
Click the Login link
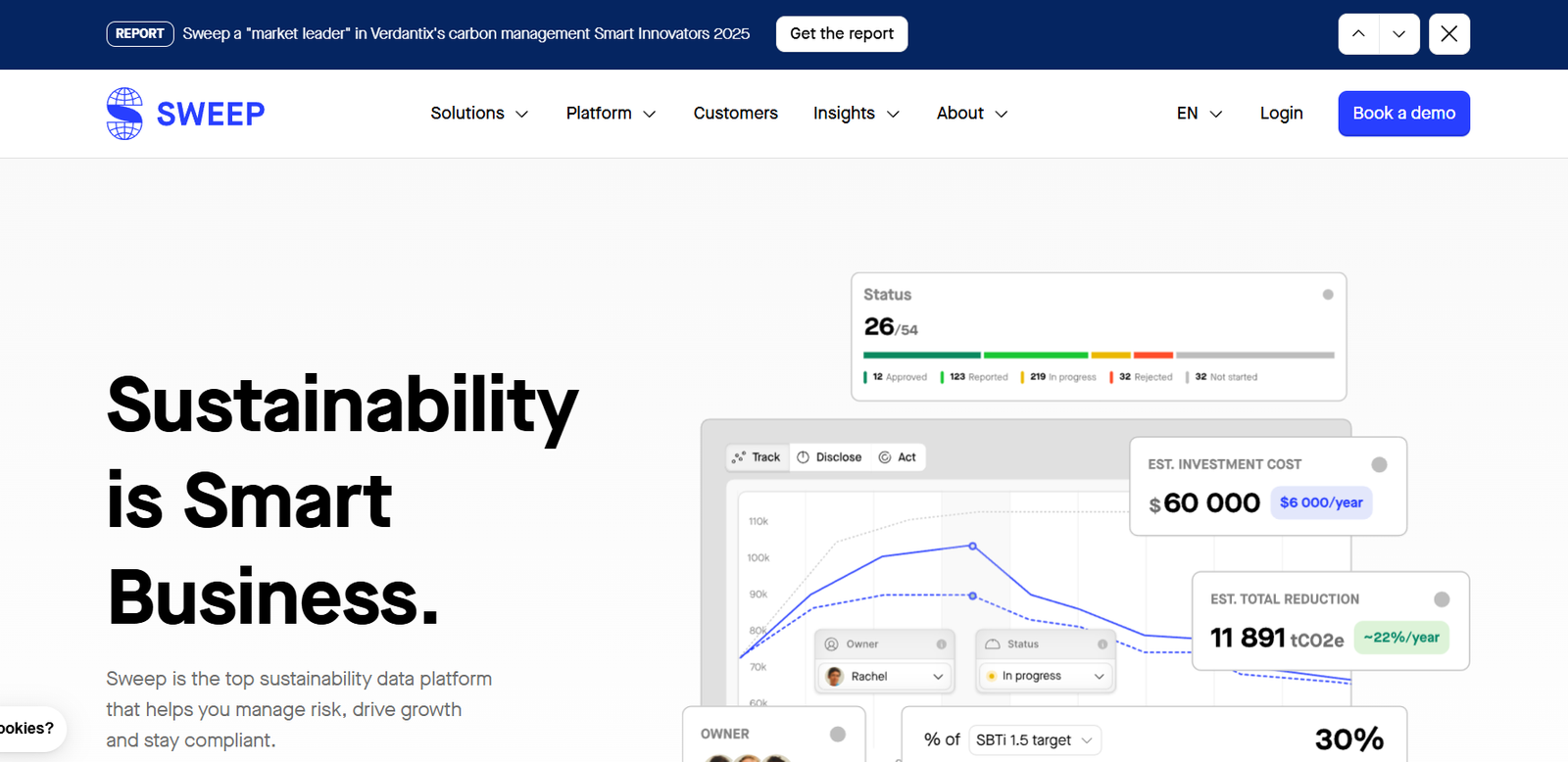[1281, 114]
